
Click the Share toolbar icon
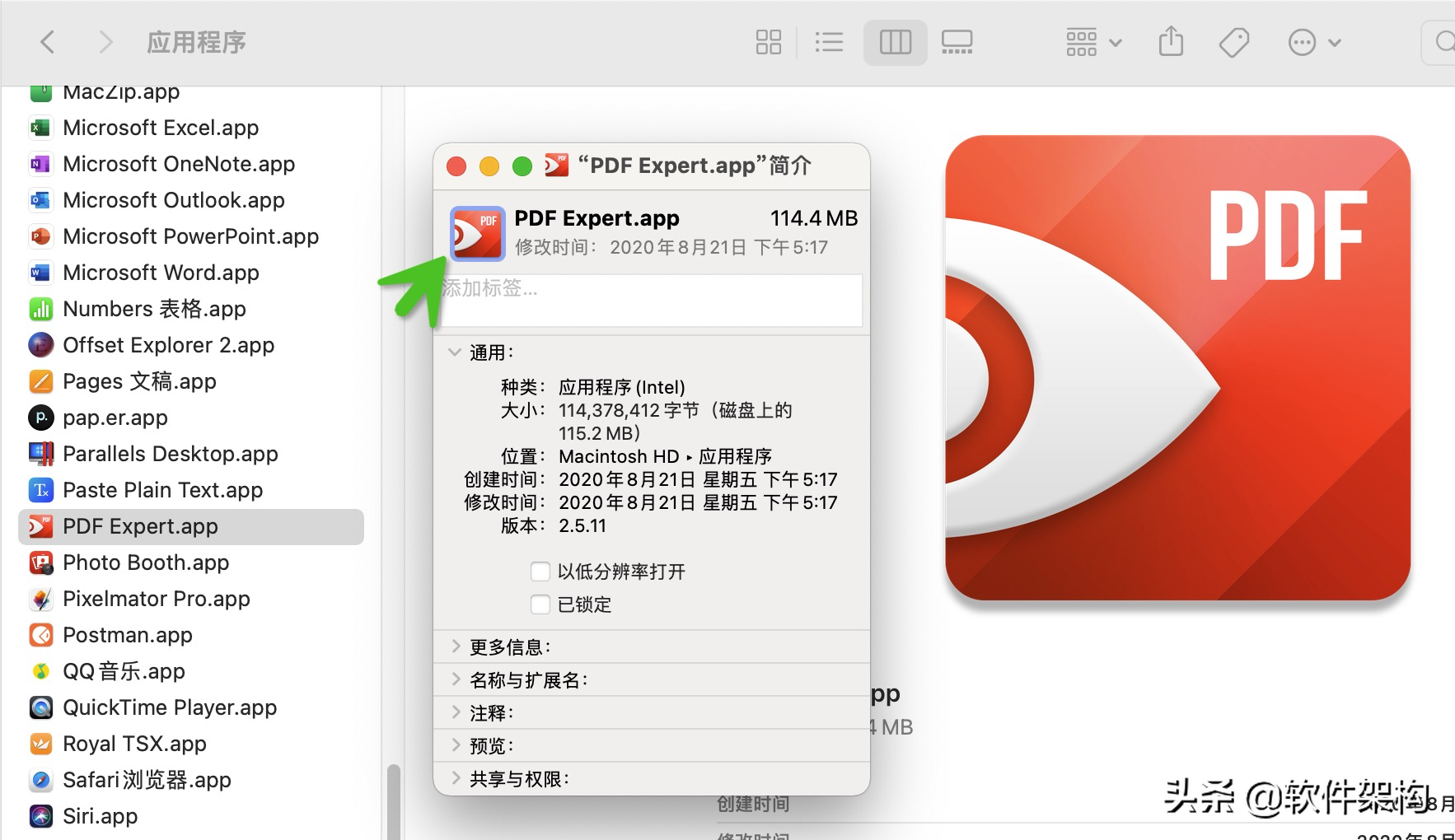pos(1171,41)
